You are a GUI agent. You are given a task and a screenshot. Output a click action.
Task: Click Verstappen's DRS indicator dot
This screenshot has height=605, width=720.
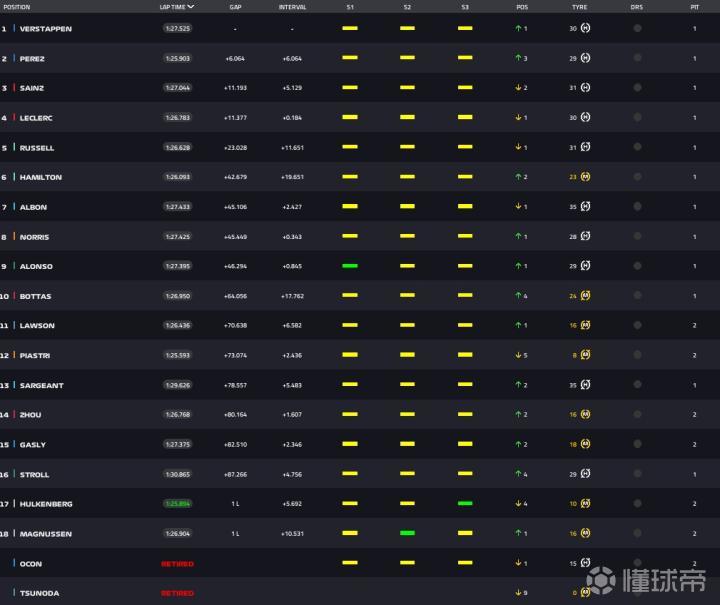coord(637,29)
